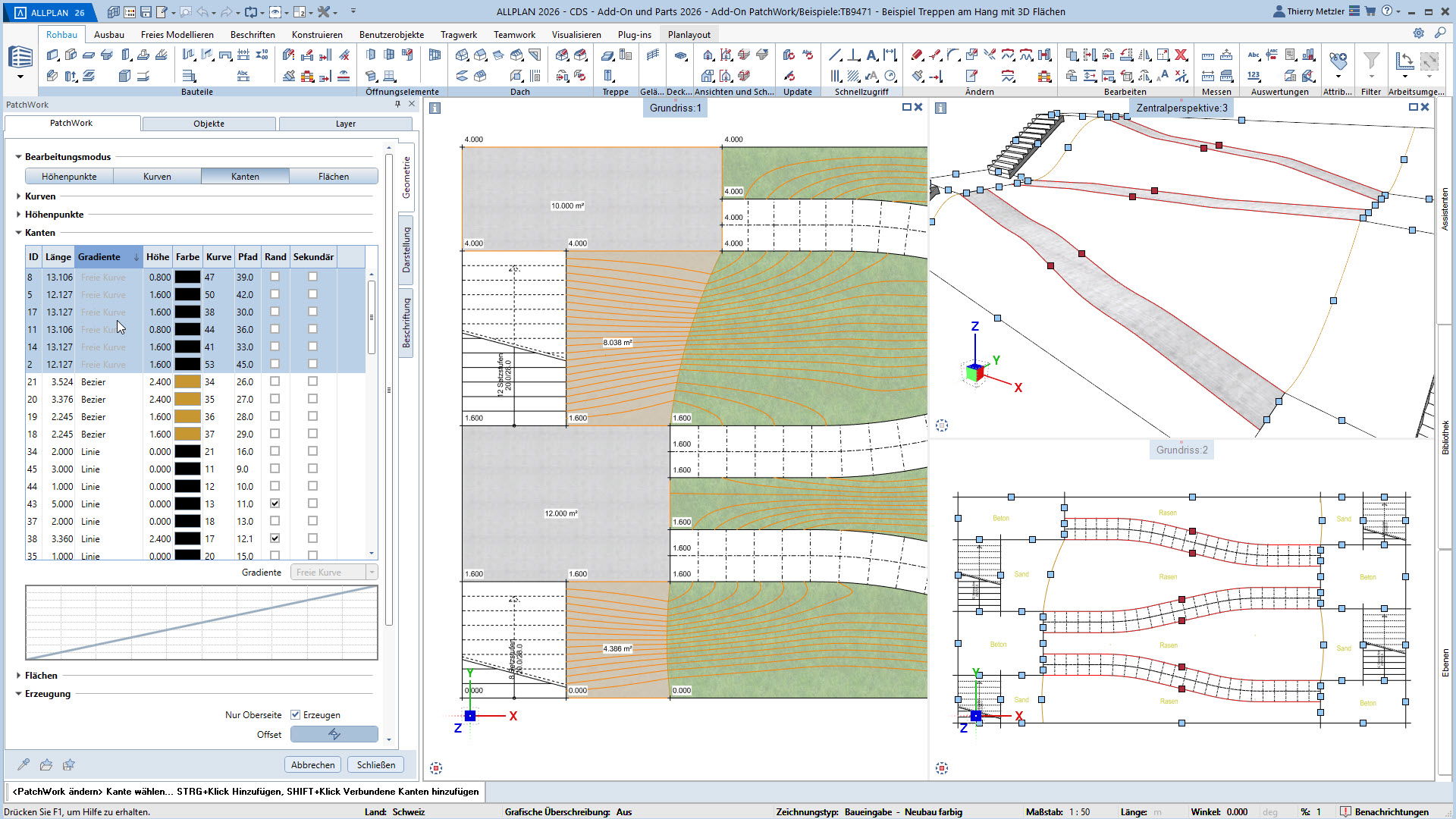
Task: Click the red X delete tool in Bearbeiten
Action: (1181, 55)
